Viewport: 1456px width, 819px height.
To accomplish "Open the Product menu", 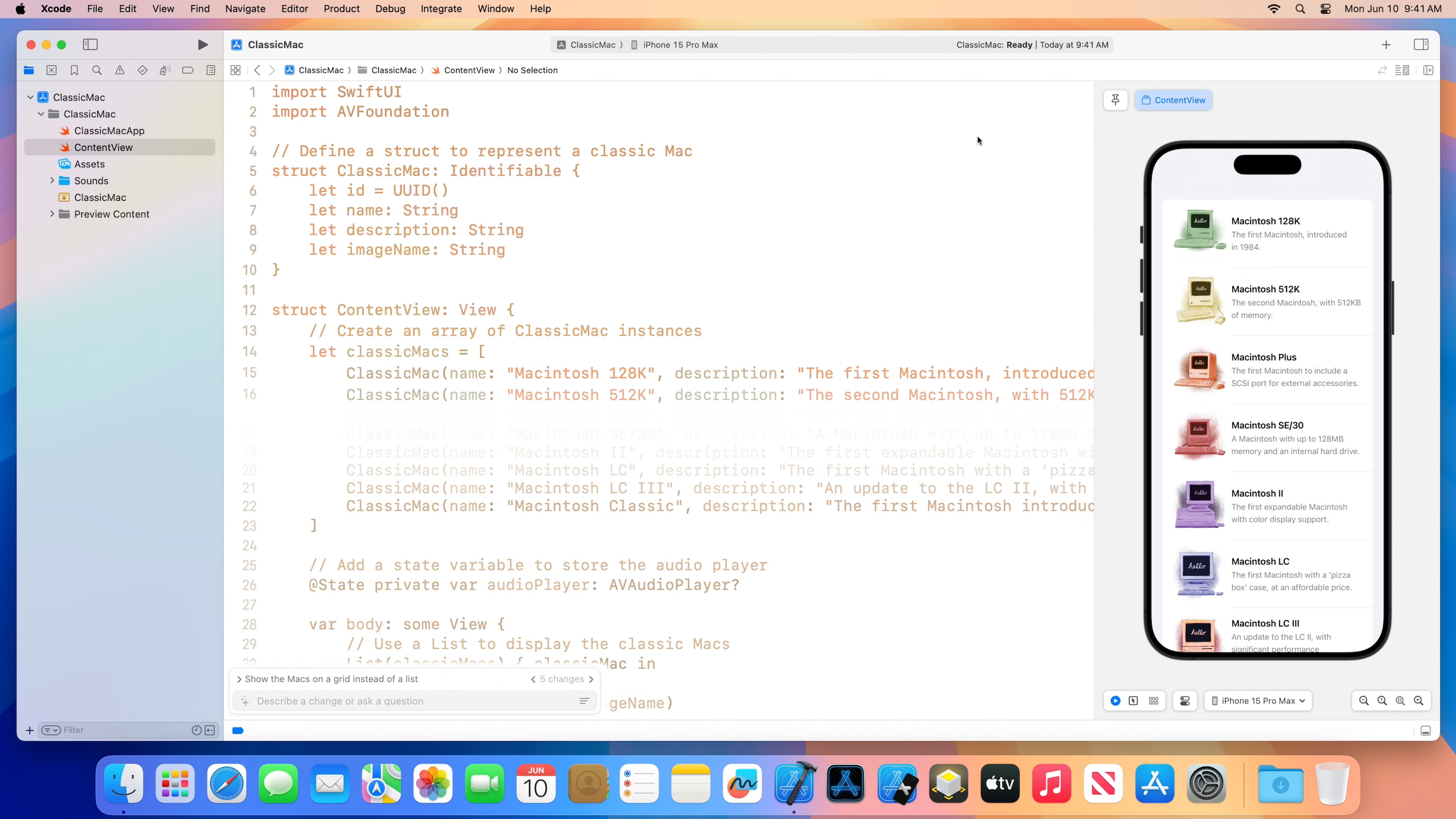I will point(341,9).
